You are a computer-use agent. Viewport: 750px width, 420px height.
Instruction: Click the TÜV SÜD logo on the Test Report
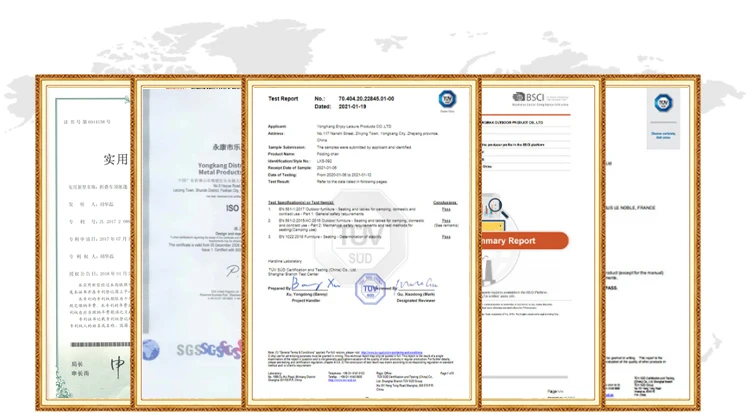pyautogui.click(x=447, y=99)
